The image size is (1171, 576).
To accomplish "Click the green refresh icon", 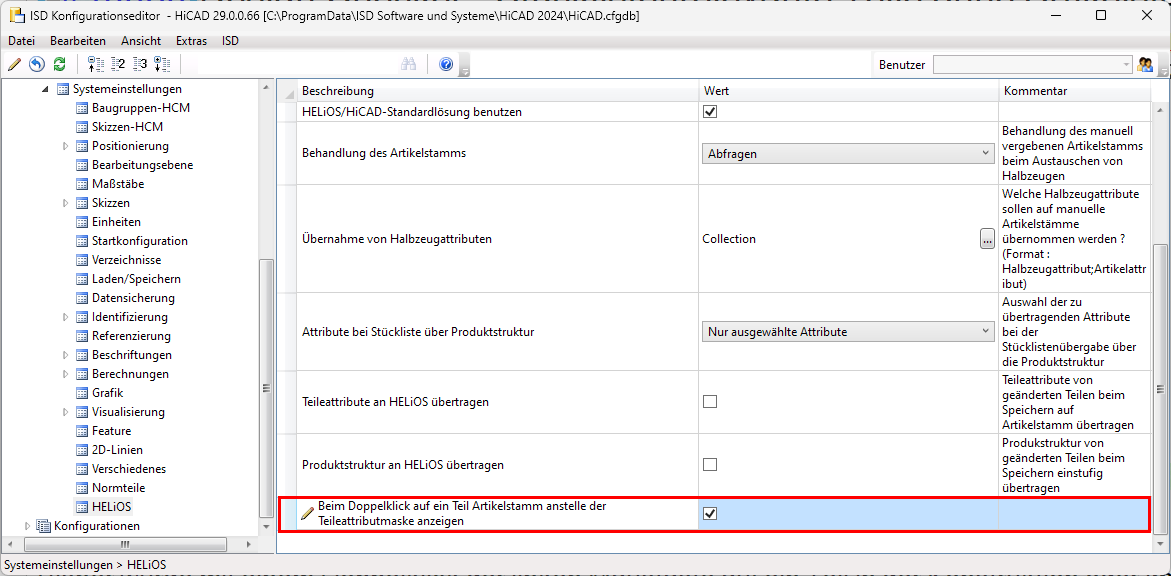I will click(x=60, y=64).
